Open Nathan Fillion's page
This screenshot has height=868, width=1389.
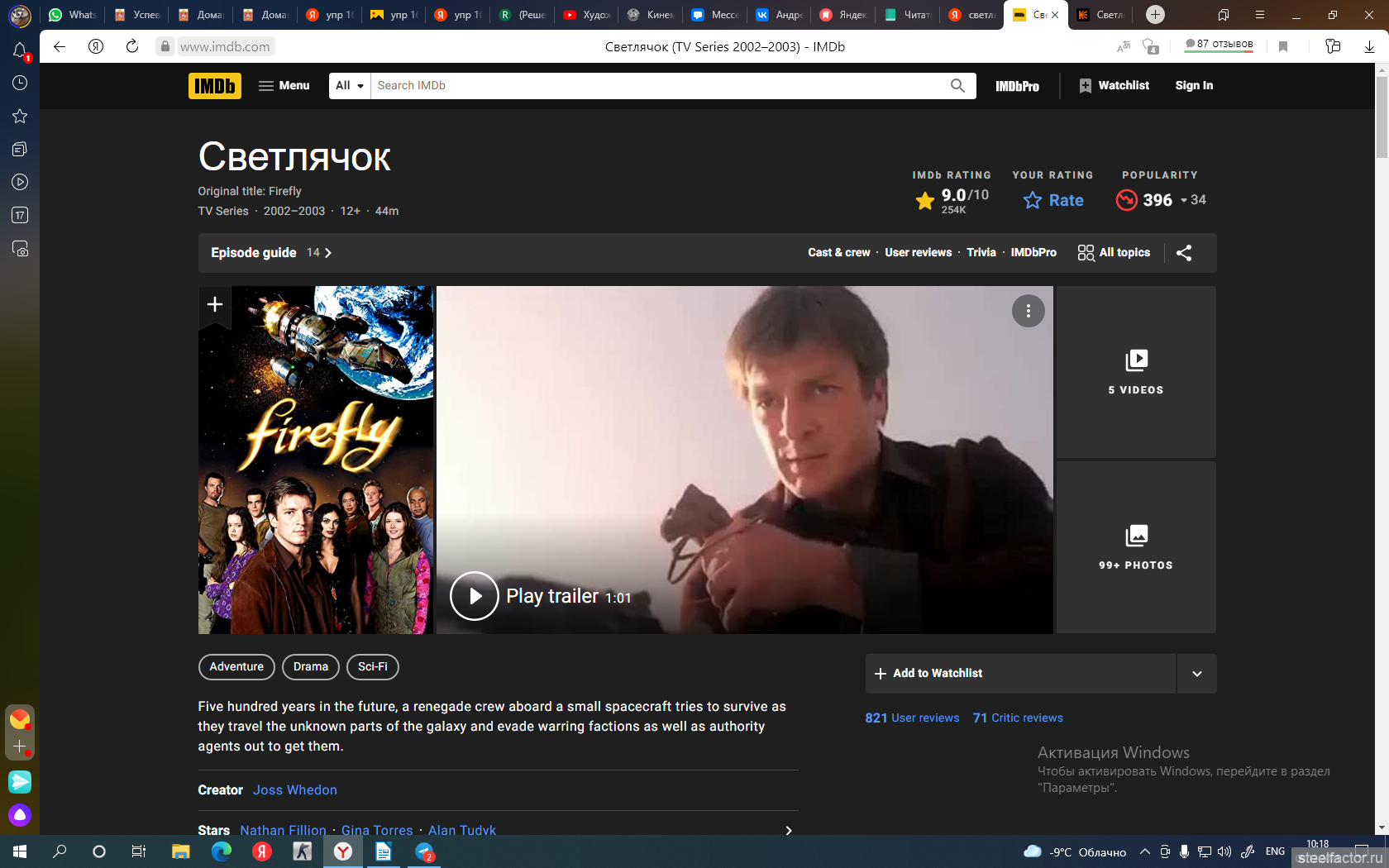click(x=283, y=830)
